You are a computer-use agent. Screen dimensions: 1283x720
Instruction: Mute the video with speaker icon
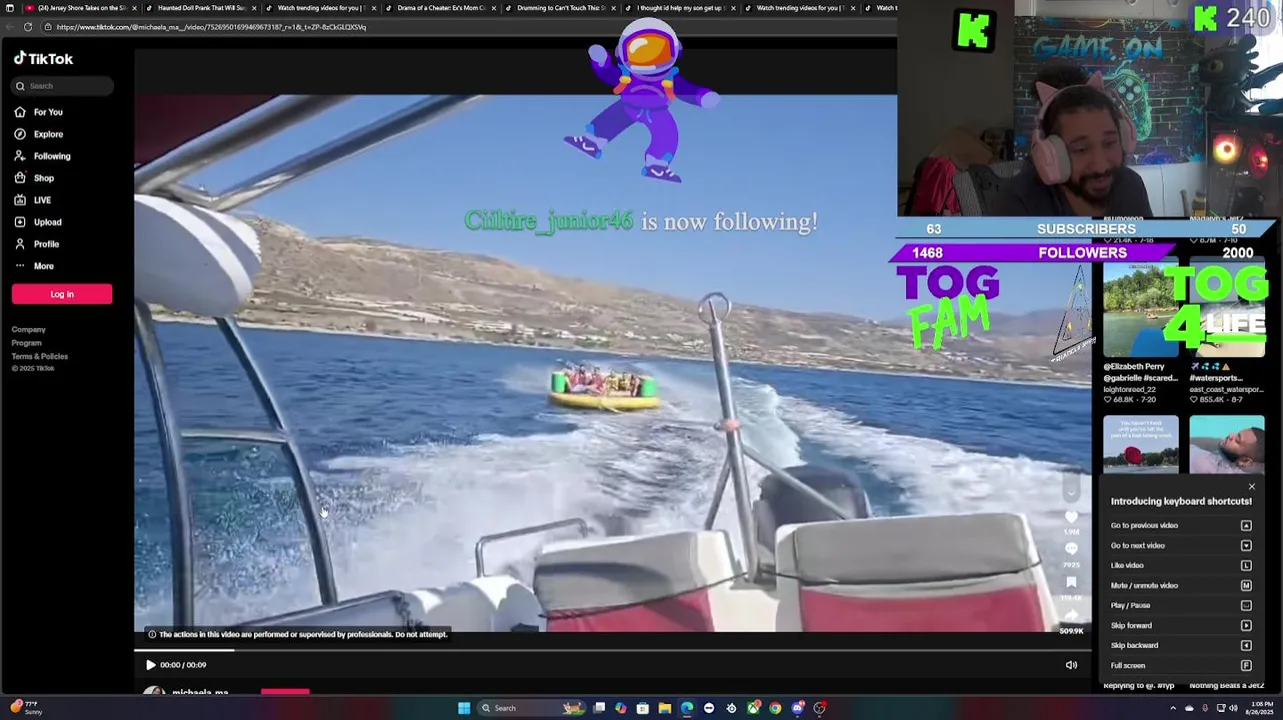[1071, 665]
